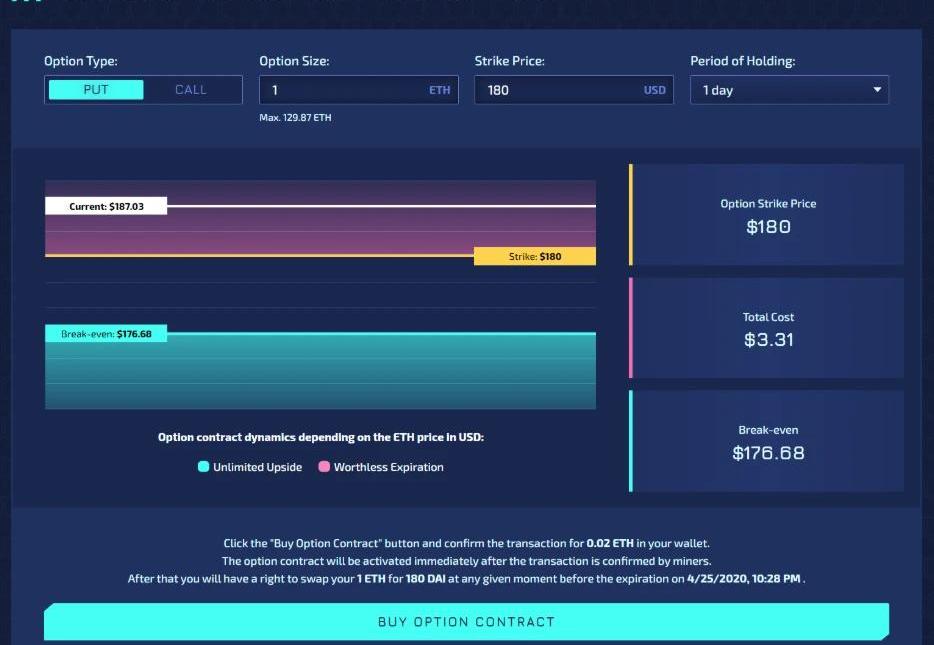Select the Option Strike Price $180 card

(x=767, y=215)
